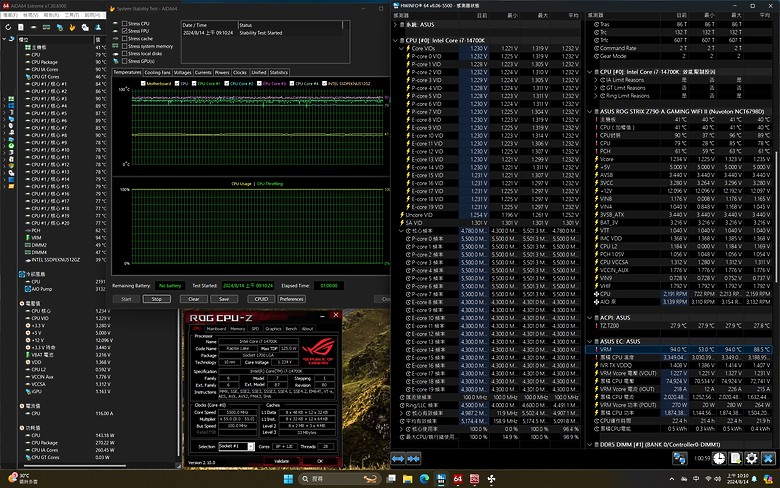Viewport: 780px width, 488px height.
Task: Open CPU-Z Socket #1 selection dropdown
Action: [251, 446]
